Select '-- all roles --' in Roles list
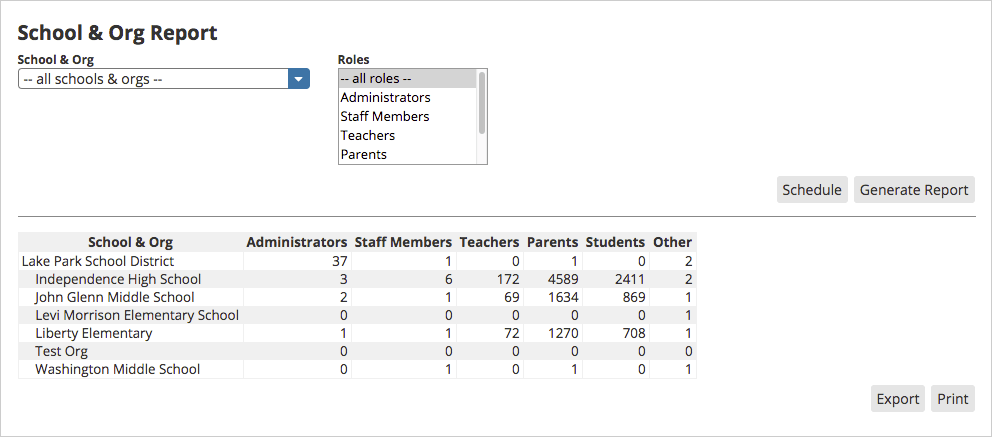 tap(407, 79)
